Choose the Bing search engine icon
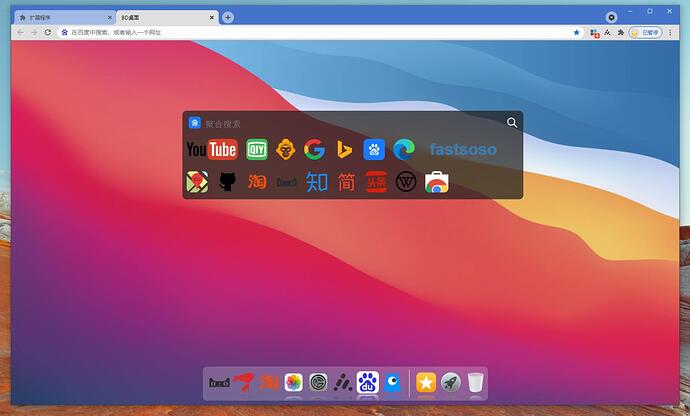Screen dimensions: 690x416 (x=344, y=150)
